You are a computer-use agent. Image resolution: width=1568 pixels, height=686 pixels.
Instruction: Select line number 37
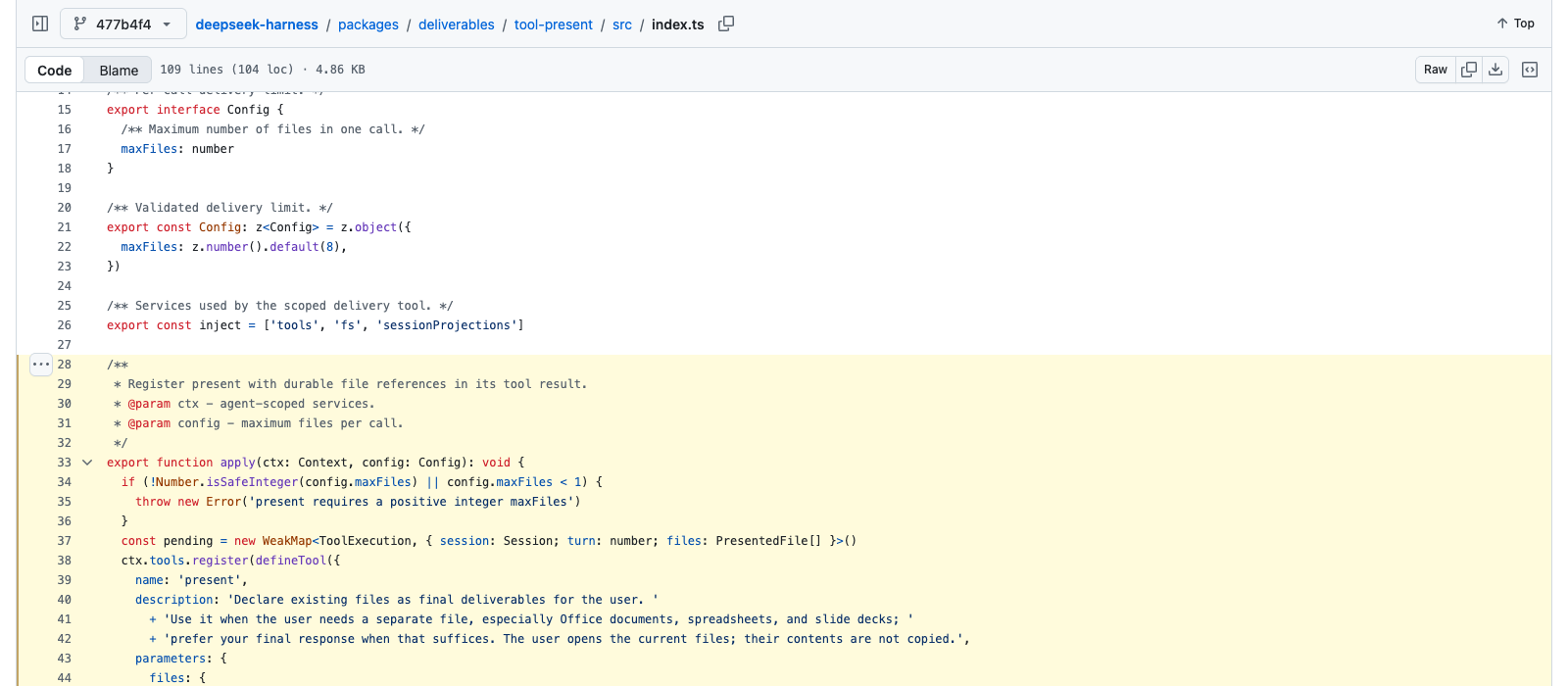pyautogui.click(x=64, y=541)
